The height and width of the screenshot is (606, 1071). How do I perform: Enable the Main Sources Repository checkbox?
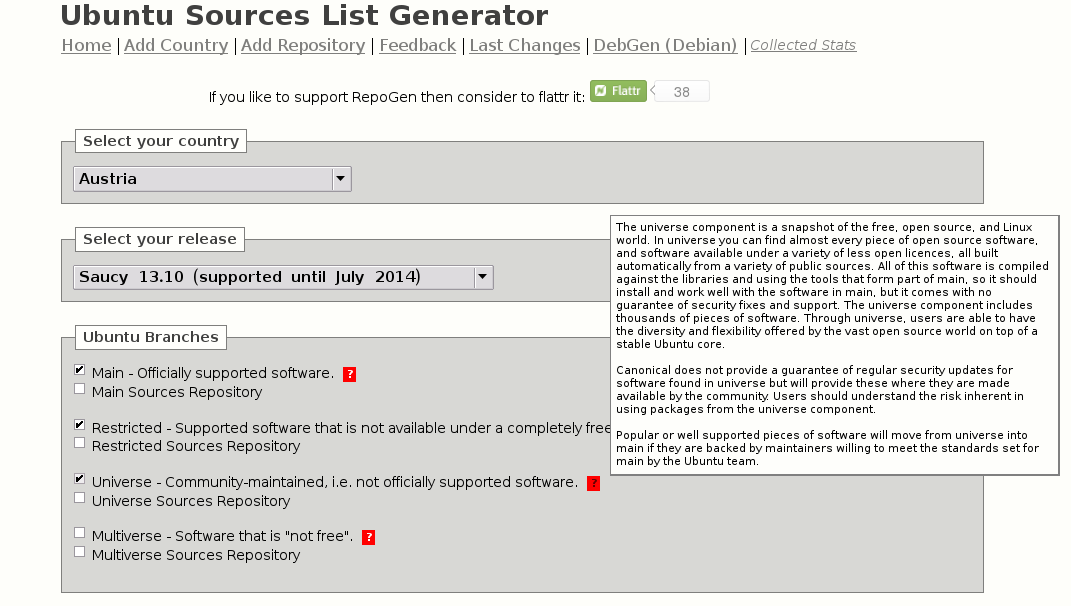click(x=79, y=388)
